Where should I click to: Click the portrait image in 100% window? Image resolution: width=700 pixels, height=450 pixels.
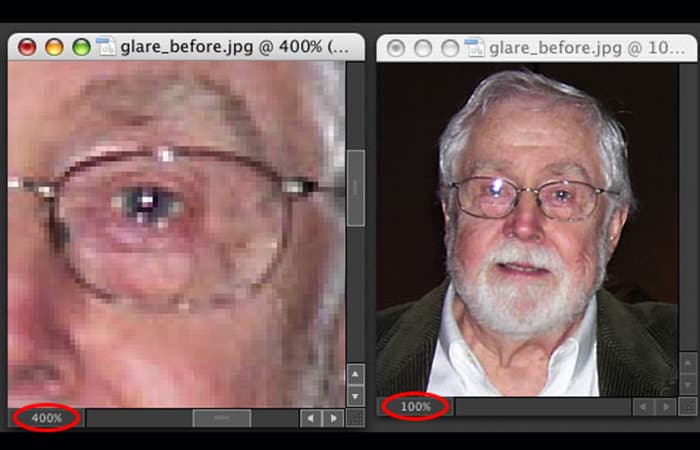tap(527, 229)
